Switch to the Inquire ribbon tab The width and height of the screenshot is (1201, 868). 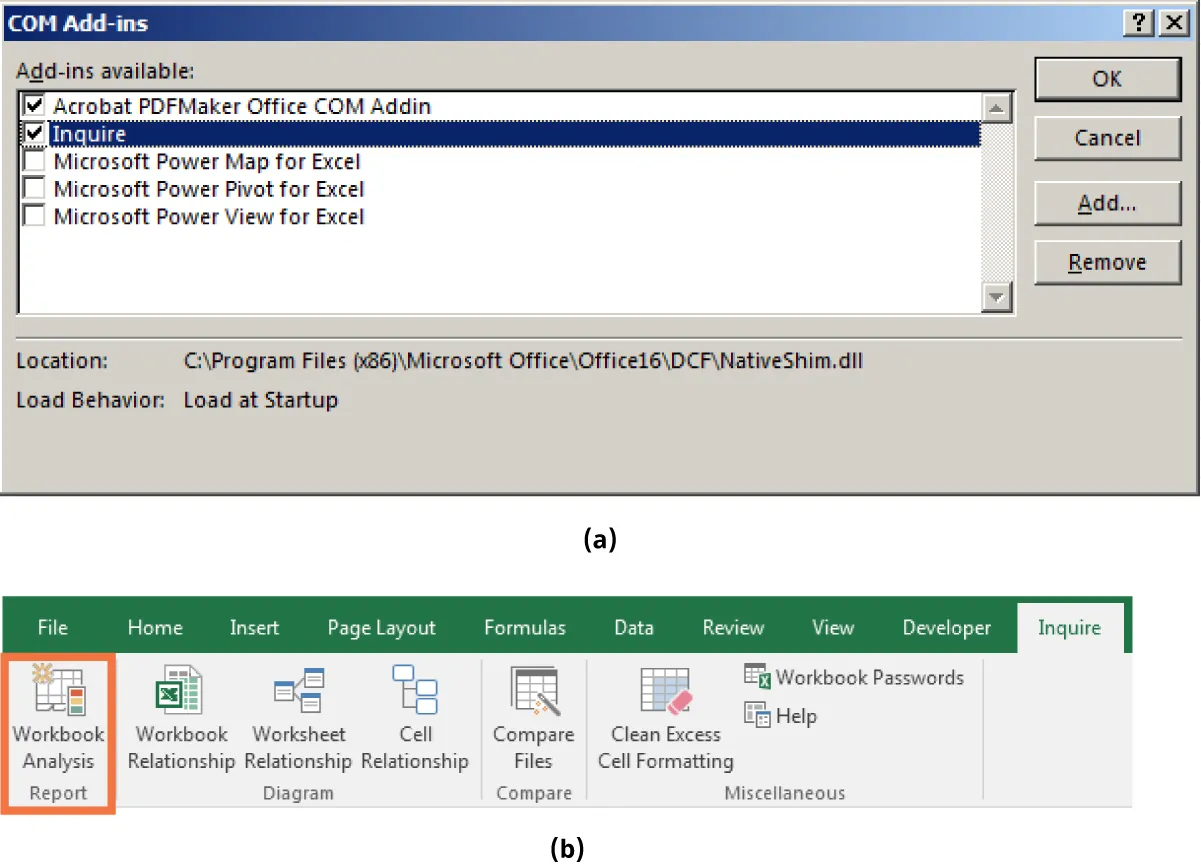(1069, 627)
